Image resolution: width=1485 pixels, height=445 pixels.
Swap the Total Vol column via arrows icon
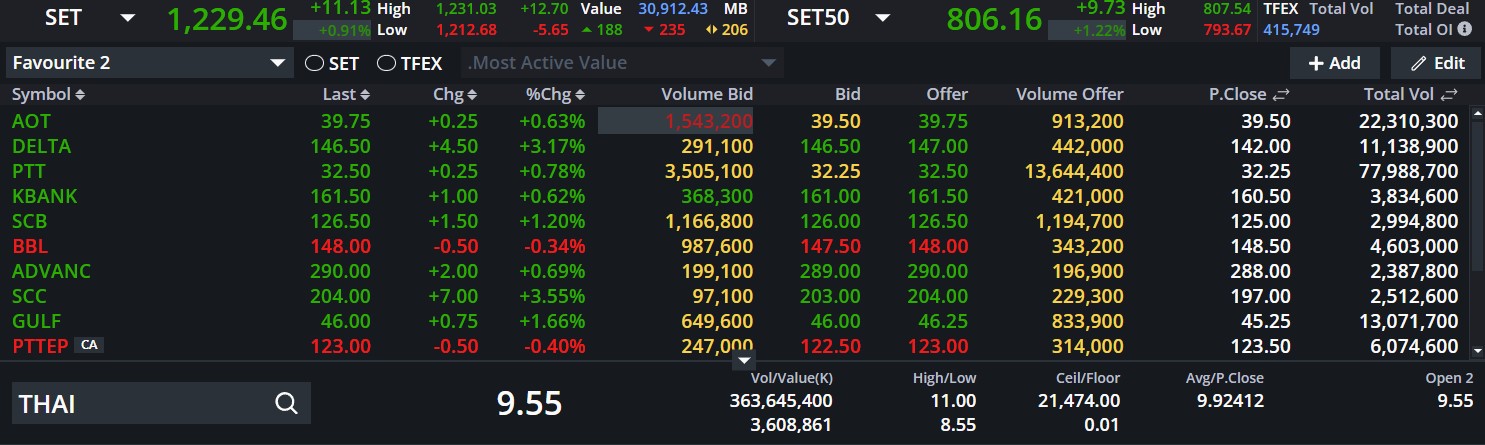pyautogui.click(x=1449, y=94)
